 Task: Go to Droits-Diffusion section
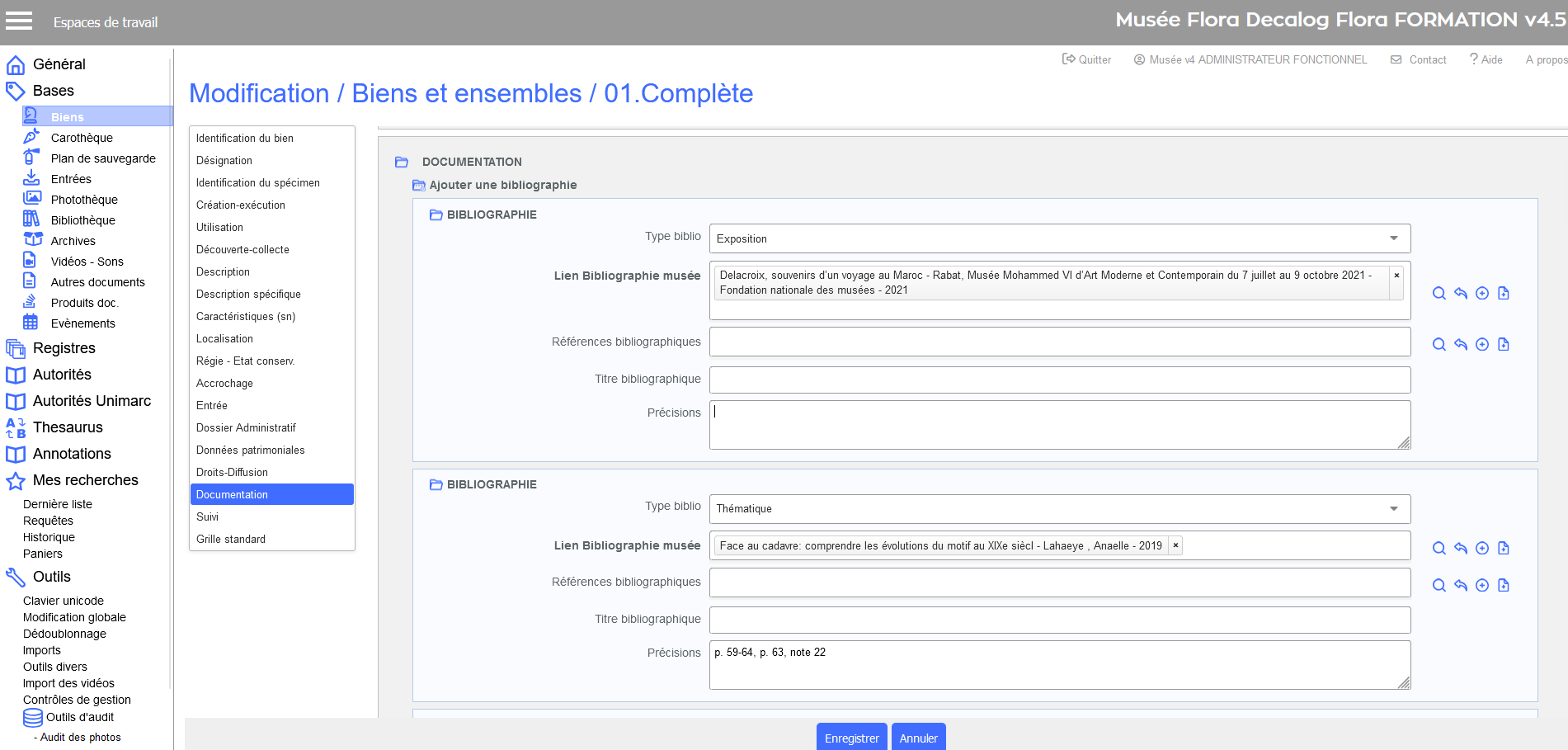[232, 472]
